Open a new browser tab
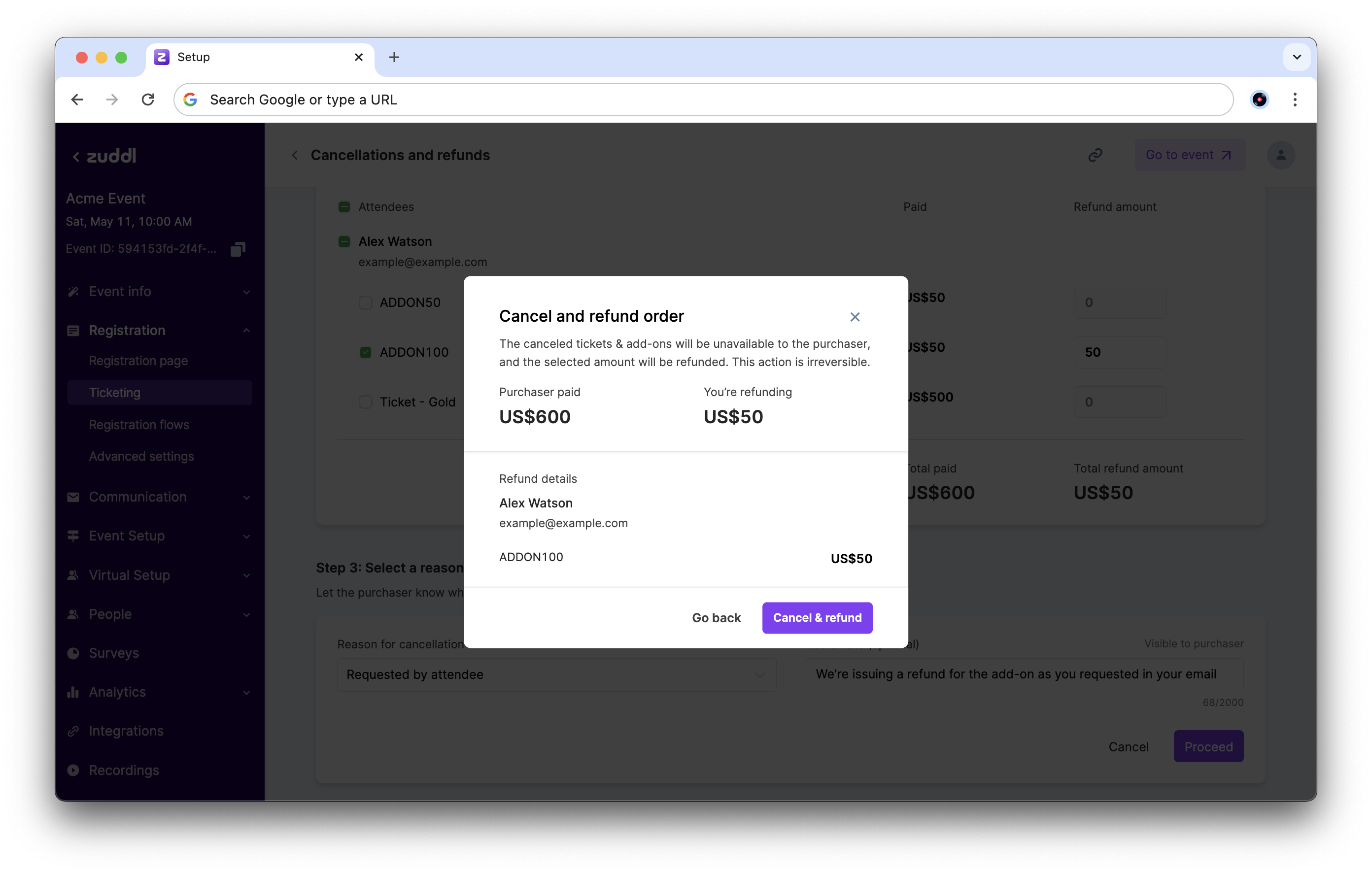Viewport: 1372px width, 874px height. [394, 57]
